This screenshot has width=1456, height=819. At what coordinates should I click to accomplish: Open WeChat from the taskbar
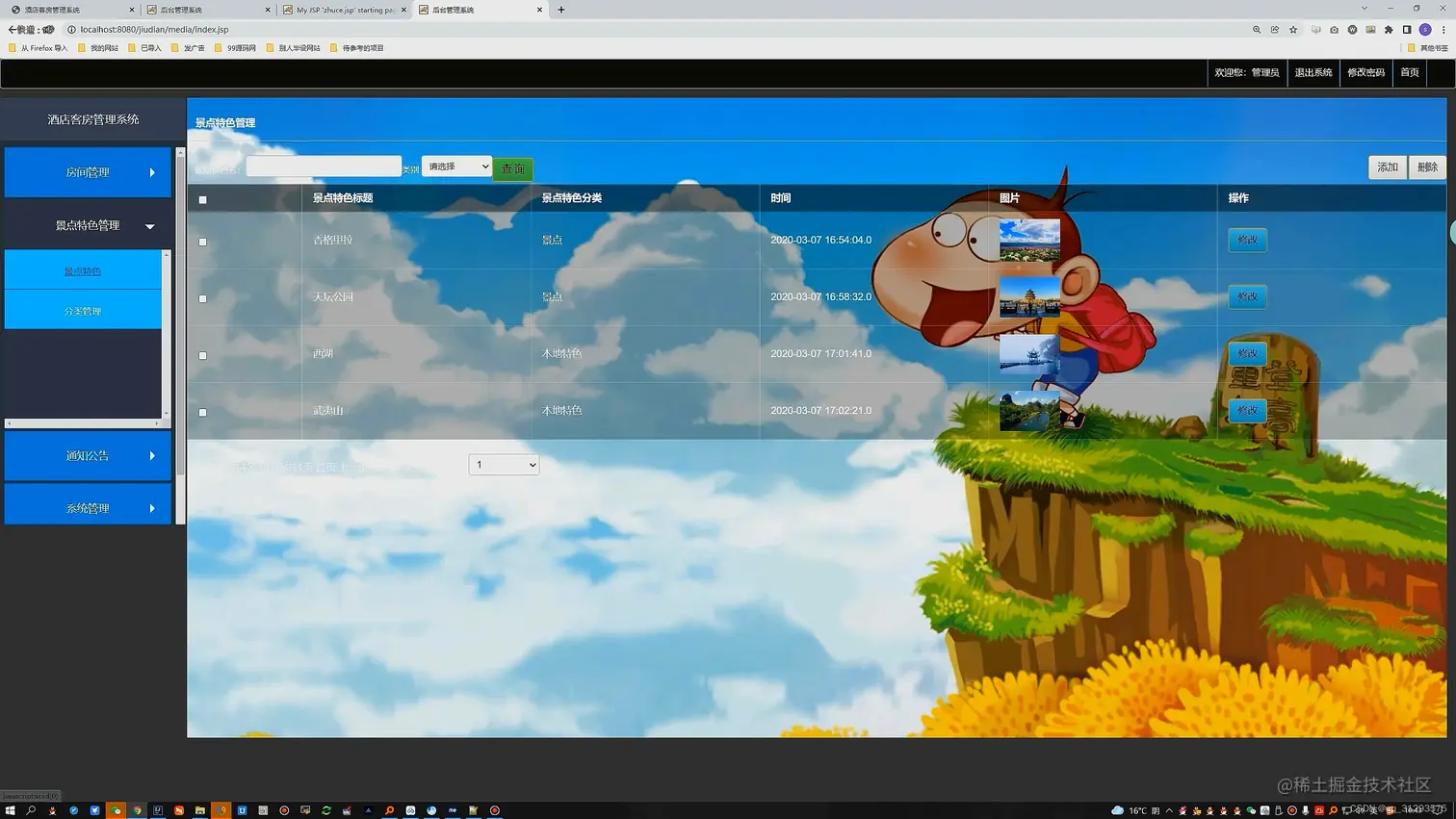[116, 810]
